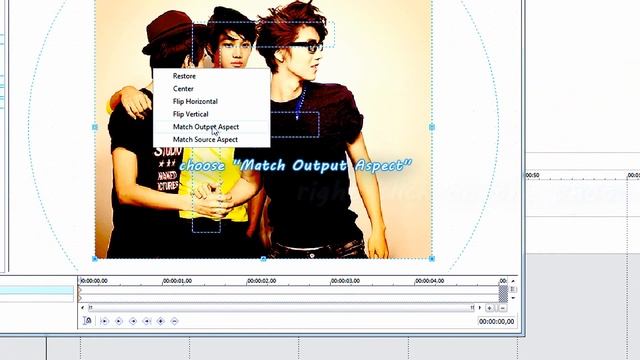This screenshot has height=360, width=640.
Task: Select the right-middle crop handle
Action: (432, 127)
